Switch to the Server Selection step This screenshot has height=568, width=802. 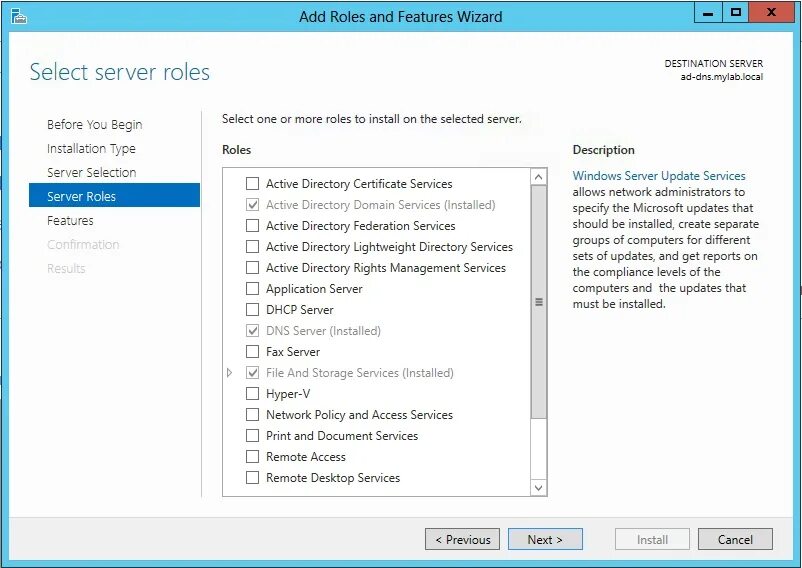[x=91, y=173]
